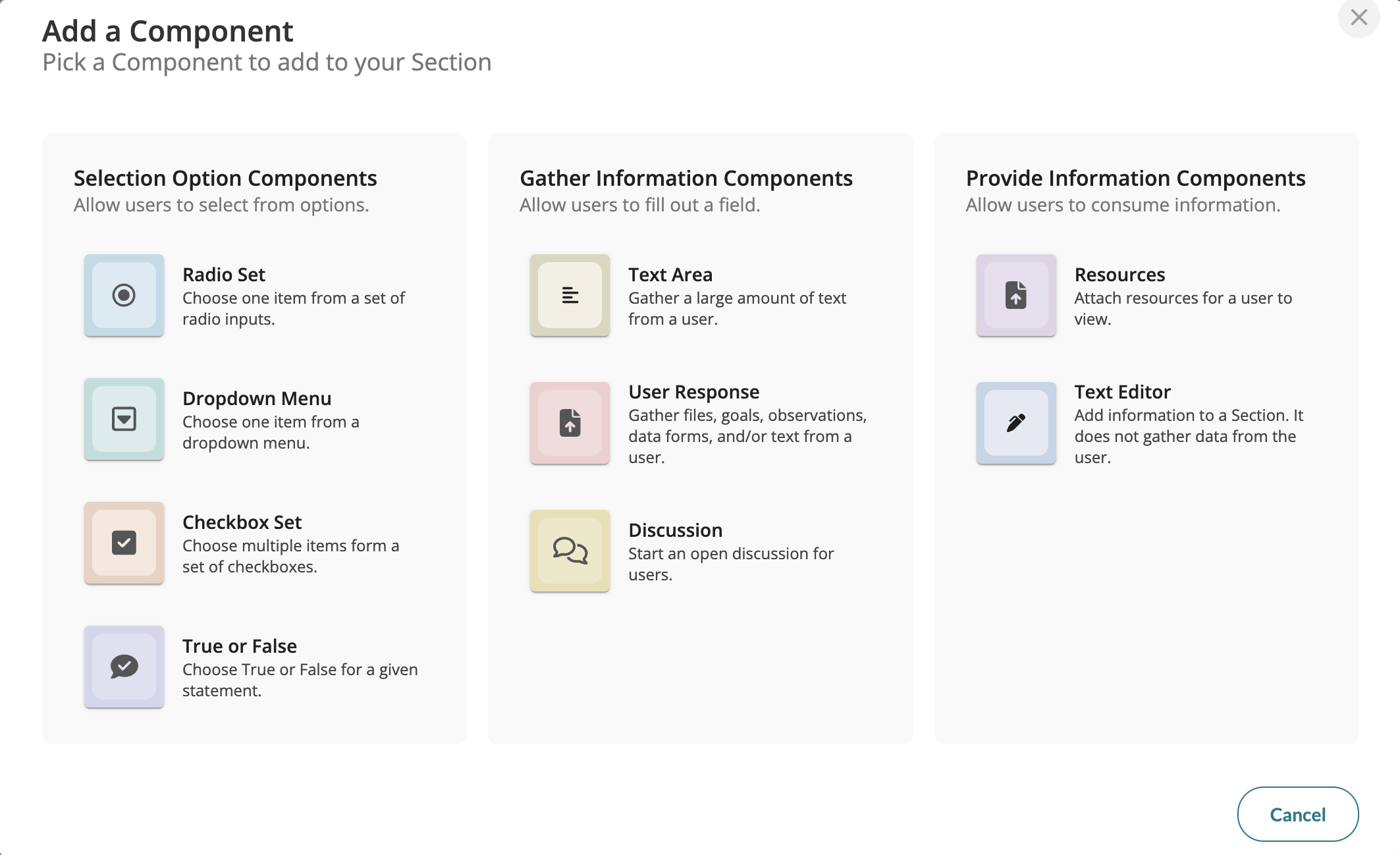The width and height of the screenshot is (1400, 855).
Task: Click the Text Area heading
Action: click(x=670, y=275)
